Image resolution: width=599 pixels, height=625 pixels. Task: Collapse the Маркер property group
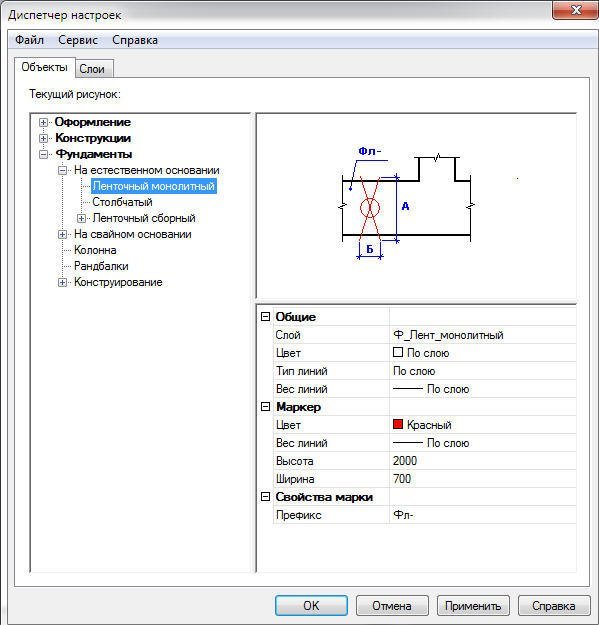tap(265, 407)
